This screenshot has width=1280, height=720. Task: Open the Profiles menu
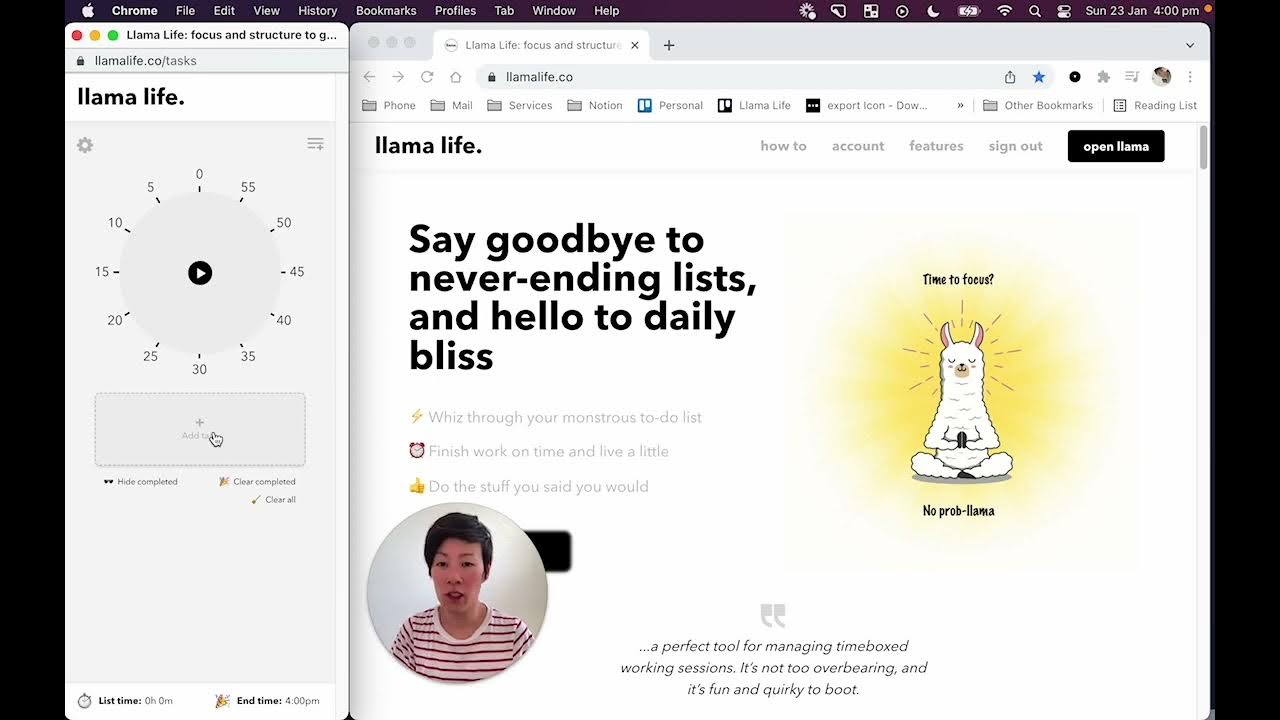coord(455,10)
